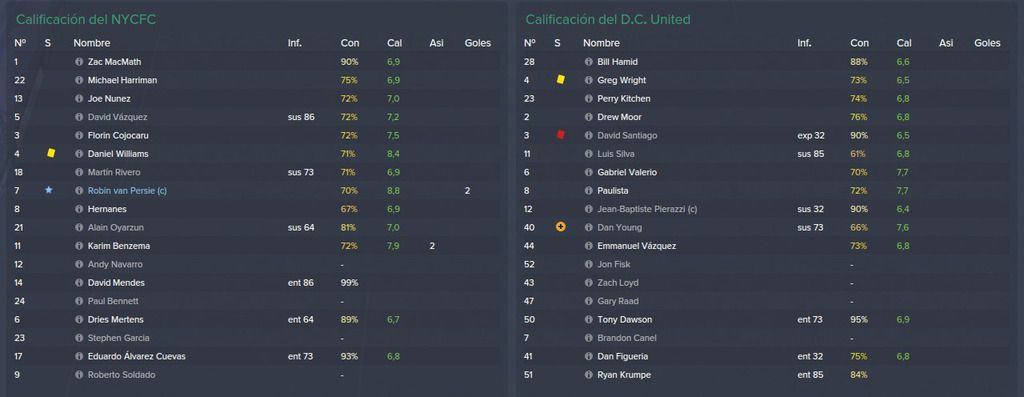Click info icon beside Karim Benzema
The image size is (1024, 397).
click(79, 246)
